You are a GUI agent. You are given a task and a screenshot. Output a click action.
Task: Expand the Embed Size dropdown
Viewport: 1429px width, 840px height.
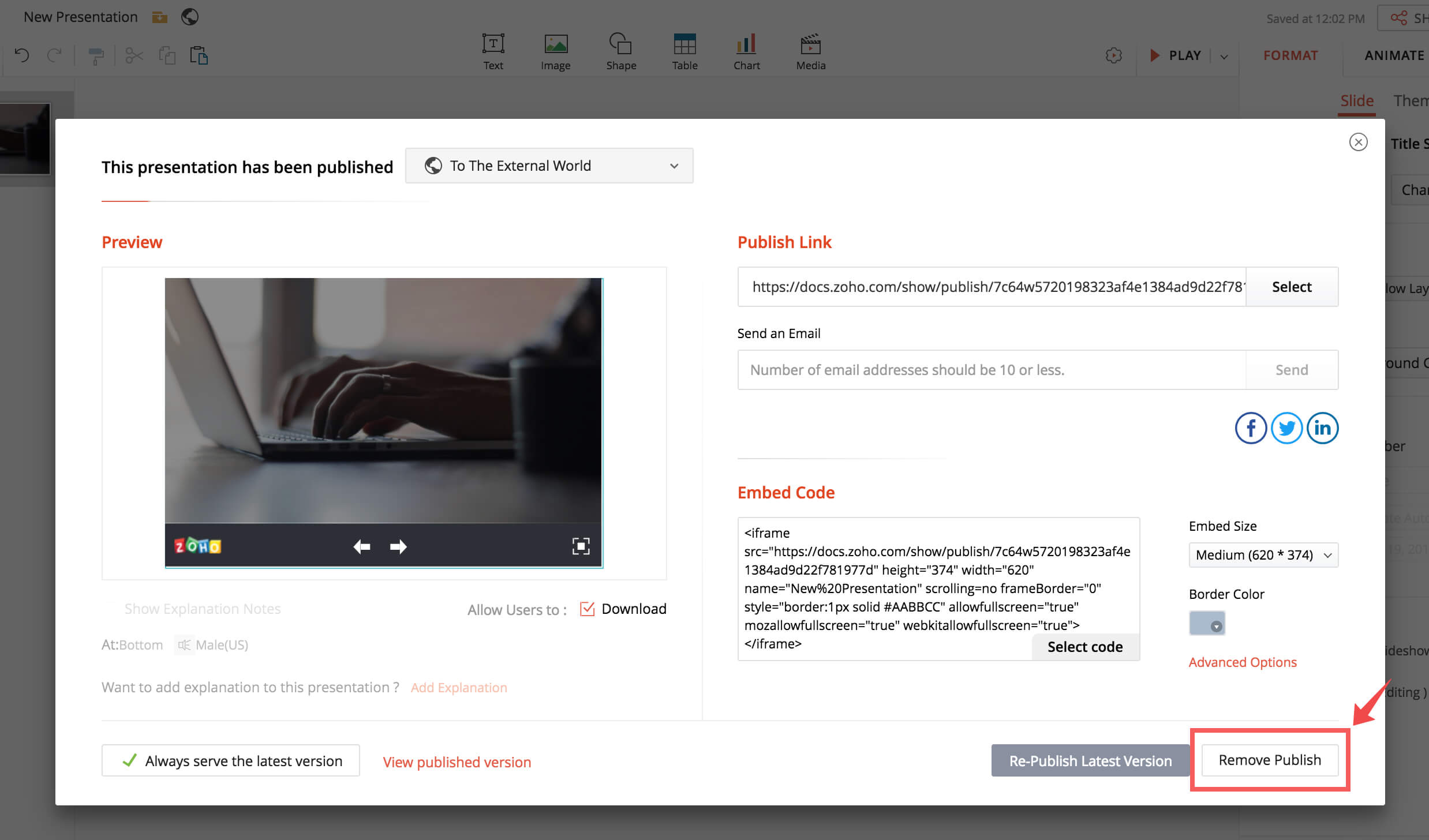(1263, 555)
